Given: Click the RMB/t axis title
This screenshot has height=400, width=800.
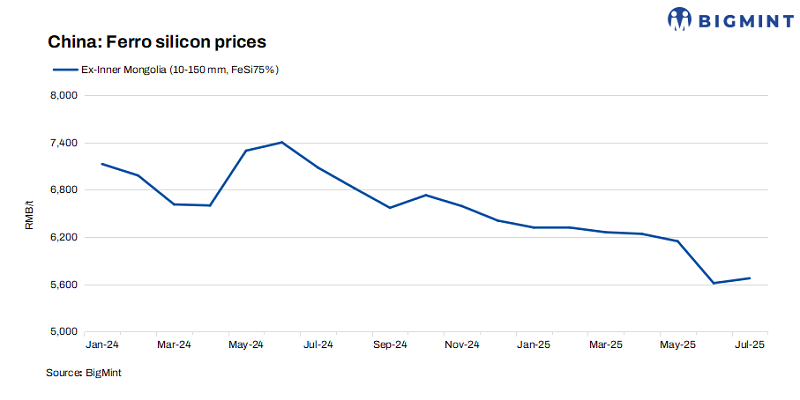Looking at the screenshot, I should 30,214.
